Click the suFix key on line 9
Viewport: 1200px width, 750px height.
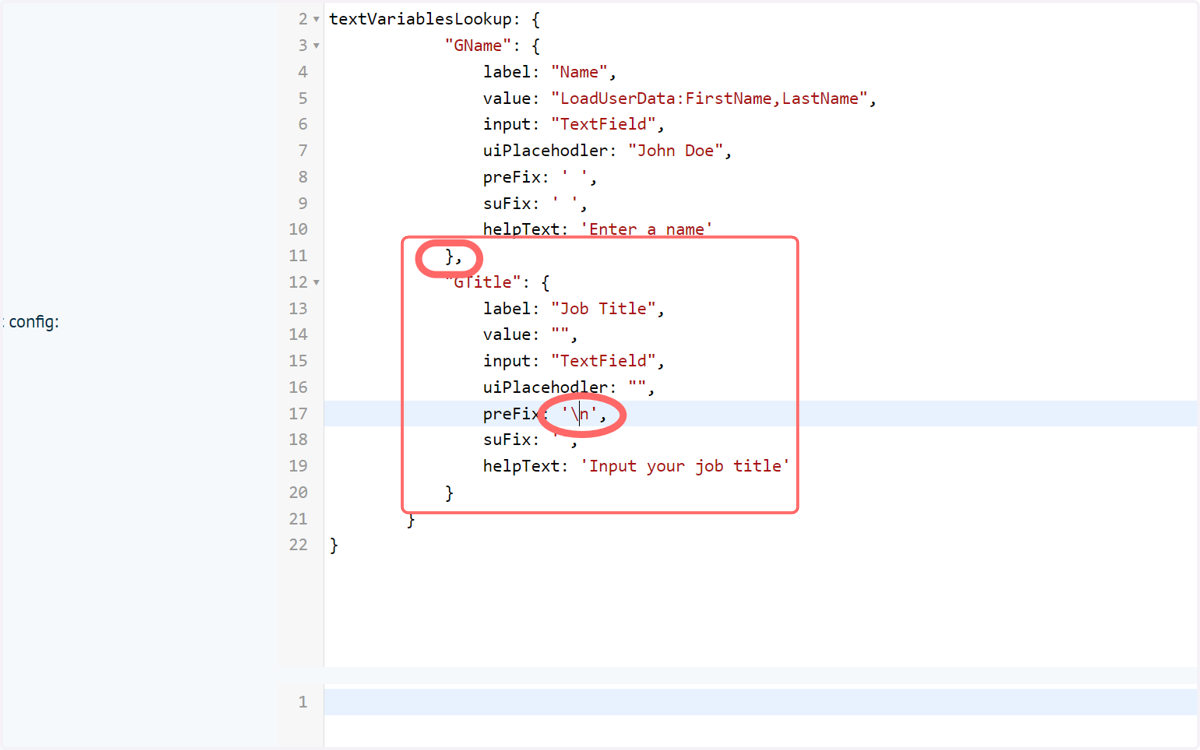[x=512, y=203]
